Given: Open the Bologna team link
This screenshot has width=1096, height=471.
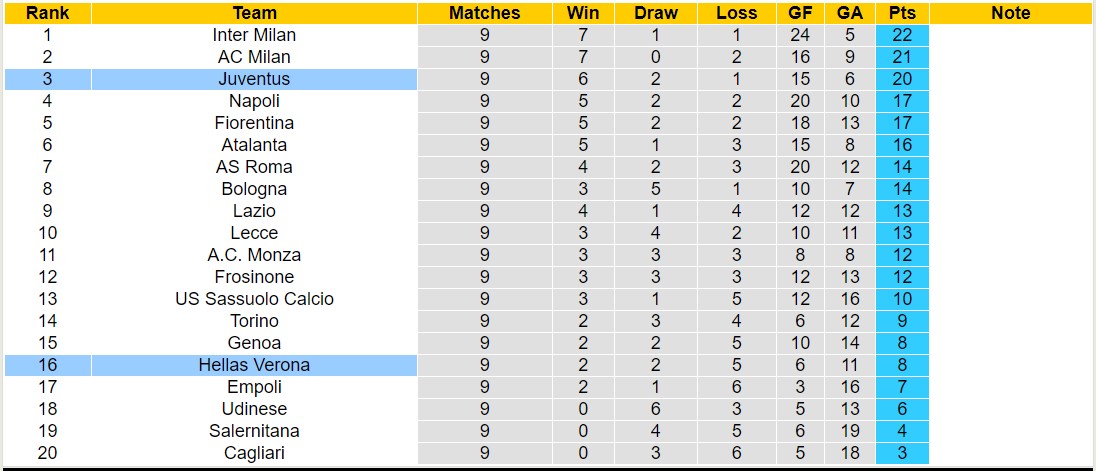Looking at the screenshot, I should [254, 189].
